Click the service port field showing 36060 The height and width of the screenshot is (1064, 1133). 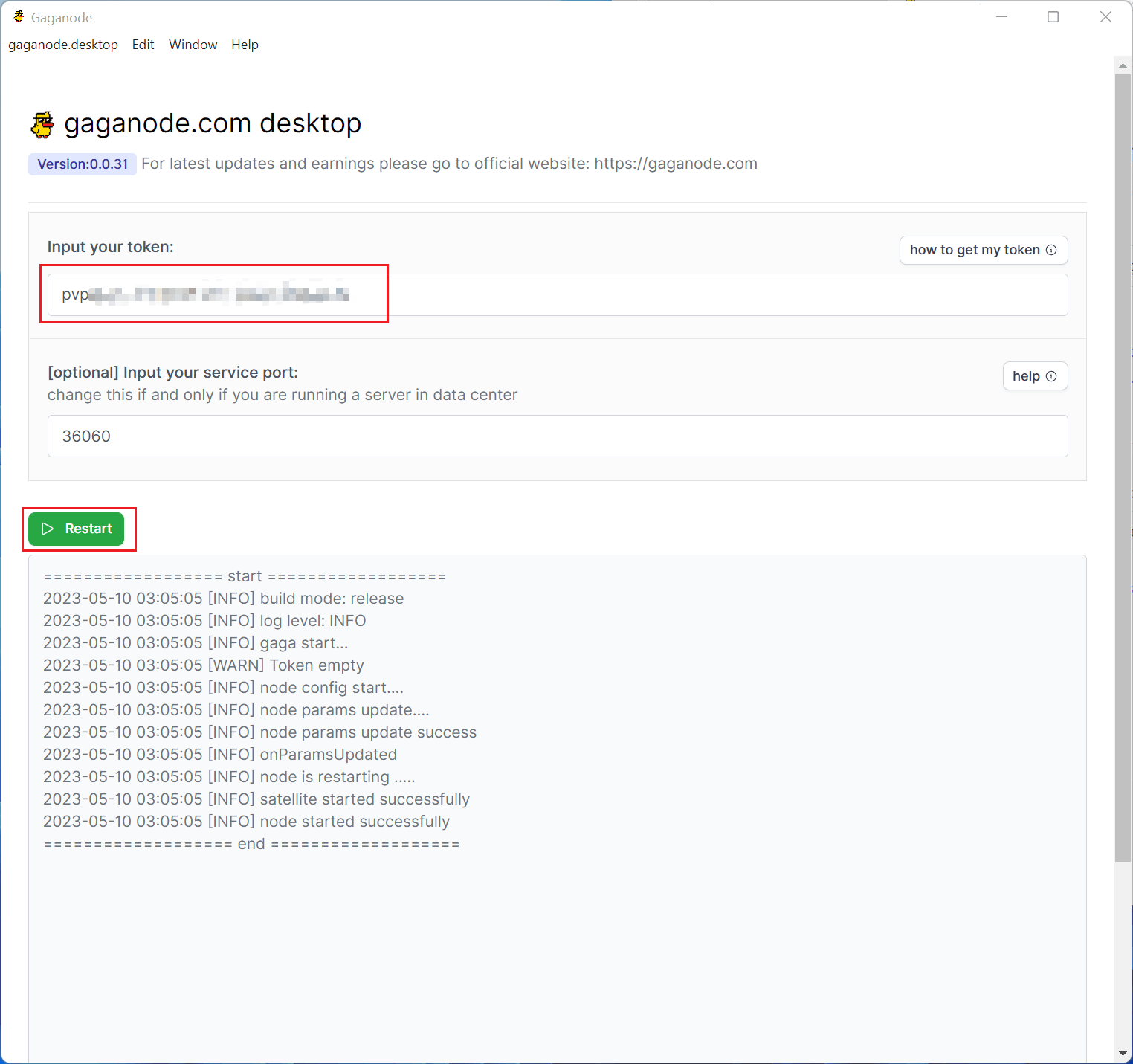(558, 436)
